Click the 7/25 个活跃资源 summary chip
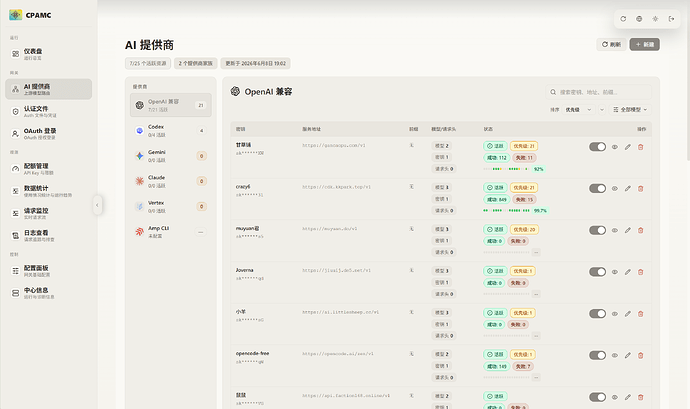Viewport: 690px width, 409px height. click(x=148, y=63)
